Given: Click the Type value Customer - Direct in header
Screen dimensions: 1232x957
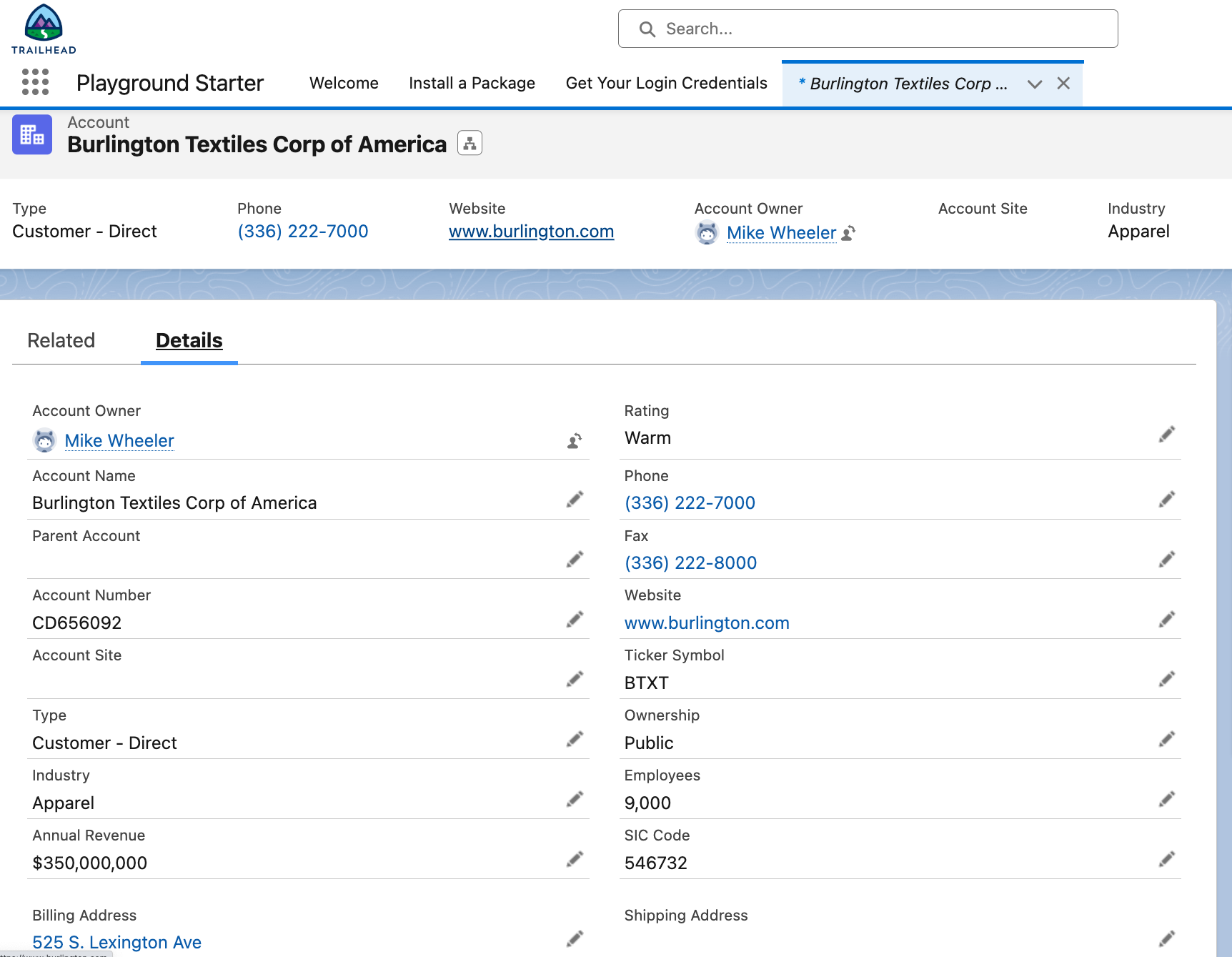Looking at the screenshot, I should coord(84,232).
